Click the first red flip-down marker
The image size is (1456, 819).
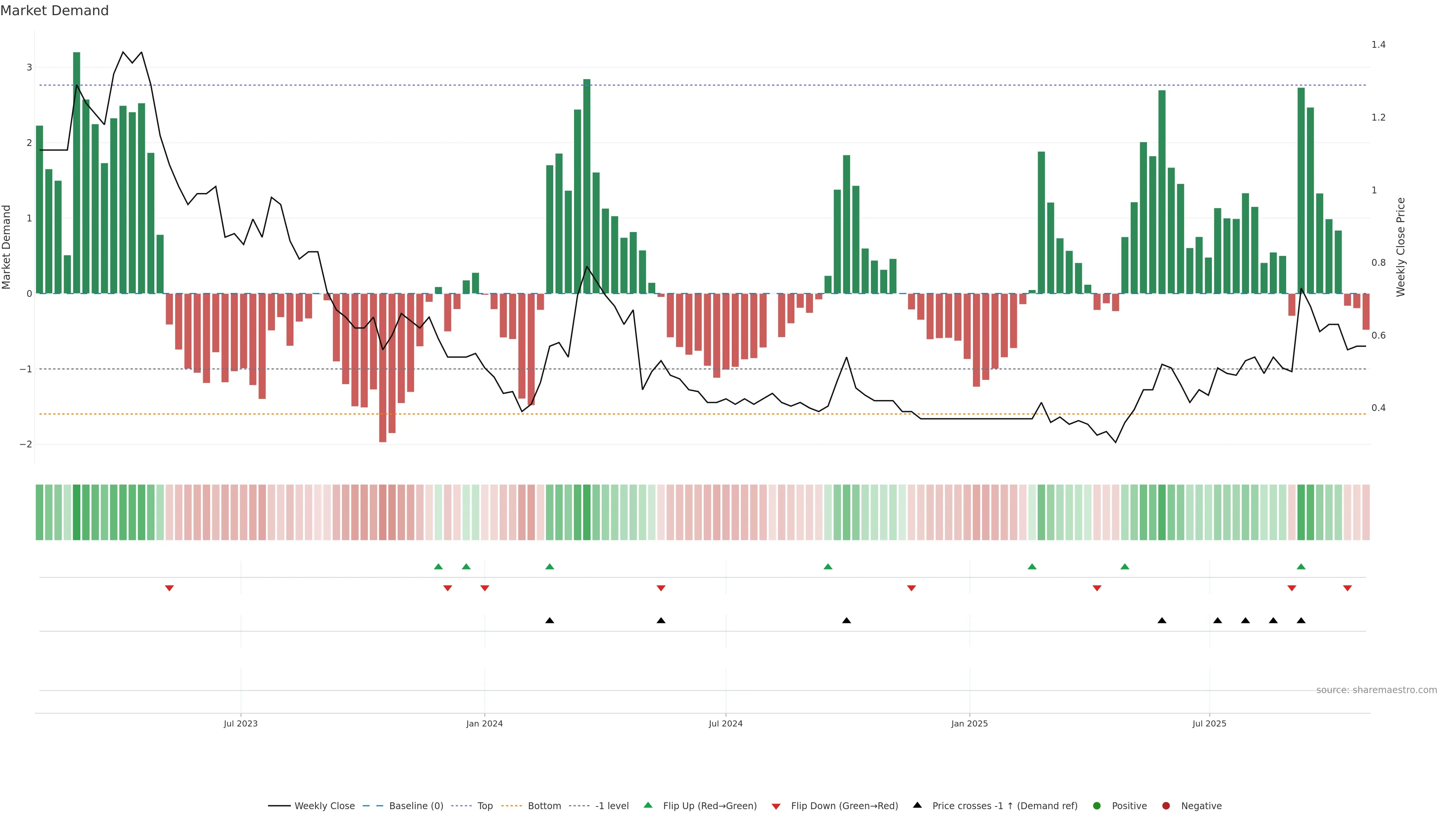[169, 588]
